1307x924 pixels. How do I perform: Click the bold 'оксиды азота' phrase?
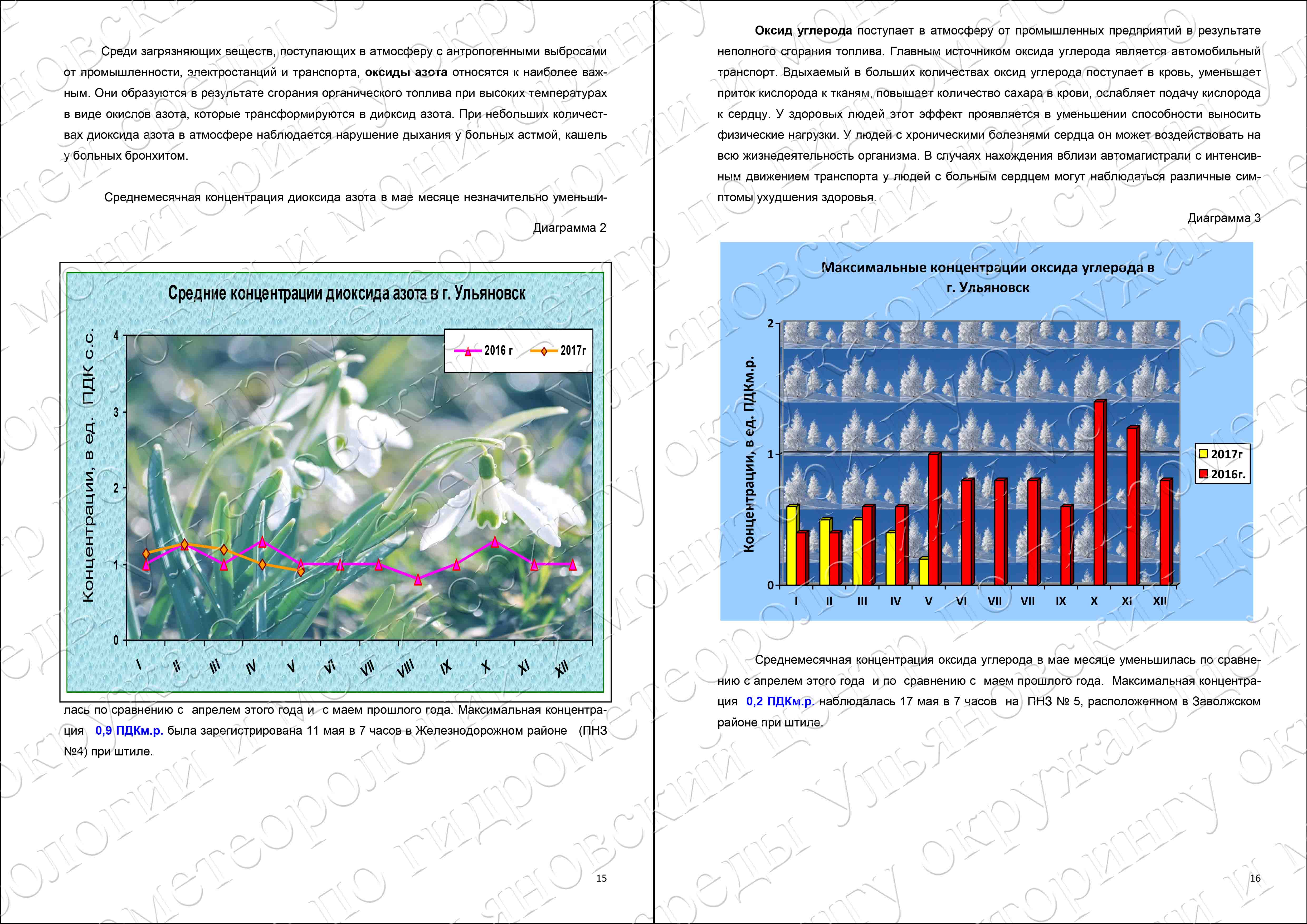[406, 72]
